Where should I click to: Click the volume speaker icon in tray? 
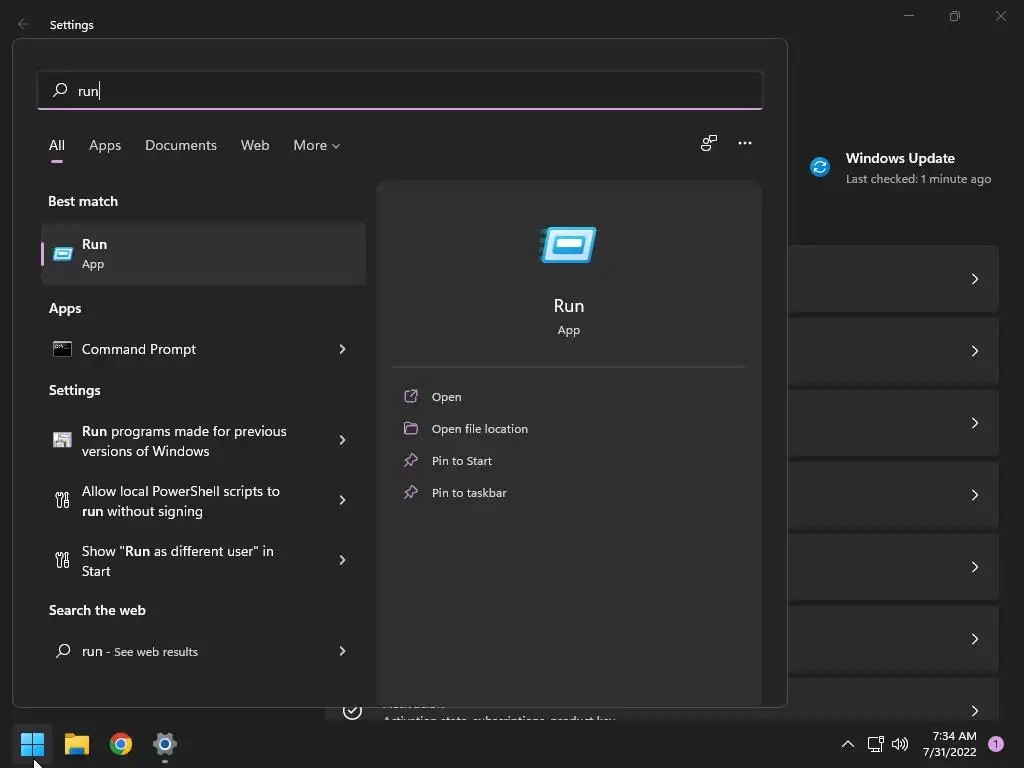[x=900, y=744]
